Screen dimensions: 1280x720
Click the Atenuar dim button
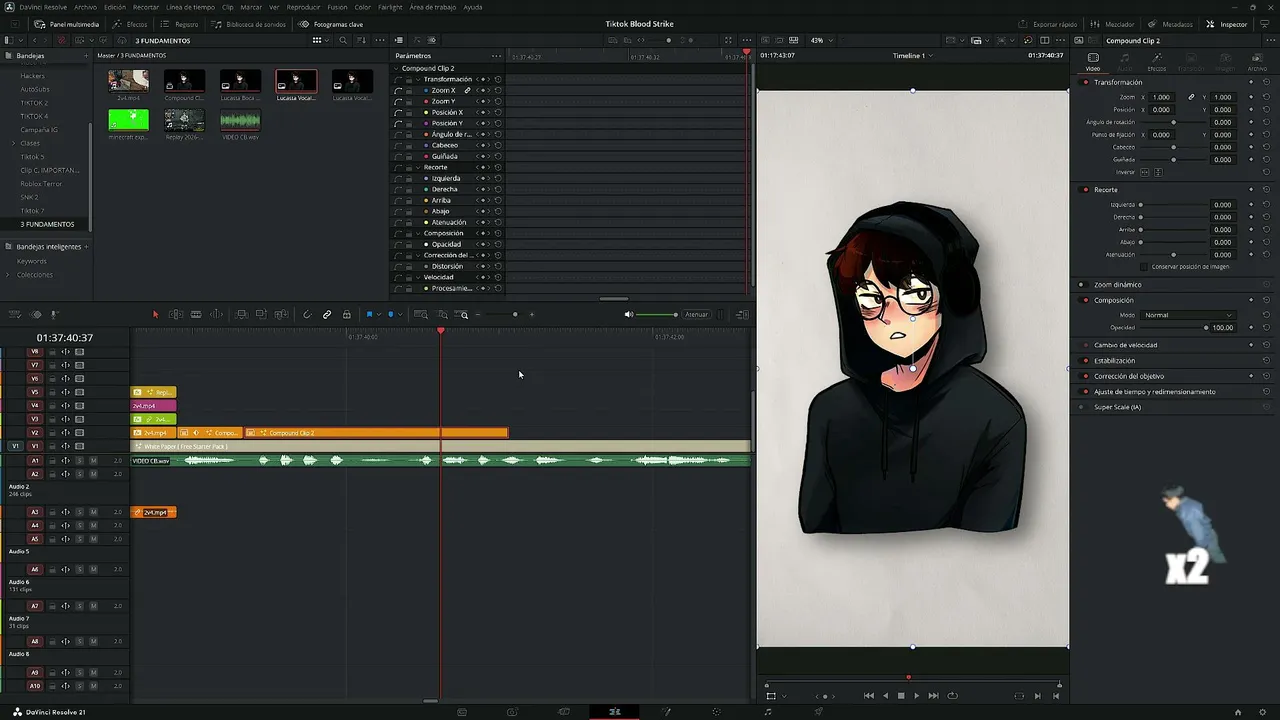click(x=696, y=315)
